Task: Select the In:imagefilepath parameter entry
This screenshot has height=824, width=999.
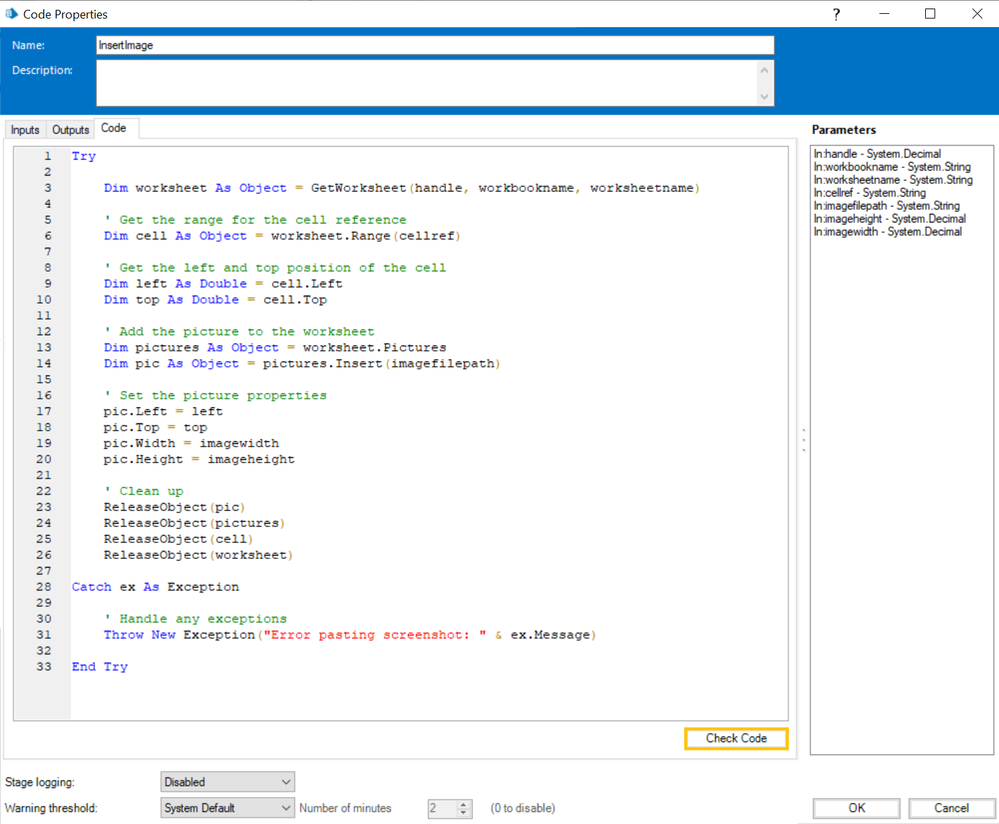Action: 886,206
